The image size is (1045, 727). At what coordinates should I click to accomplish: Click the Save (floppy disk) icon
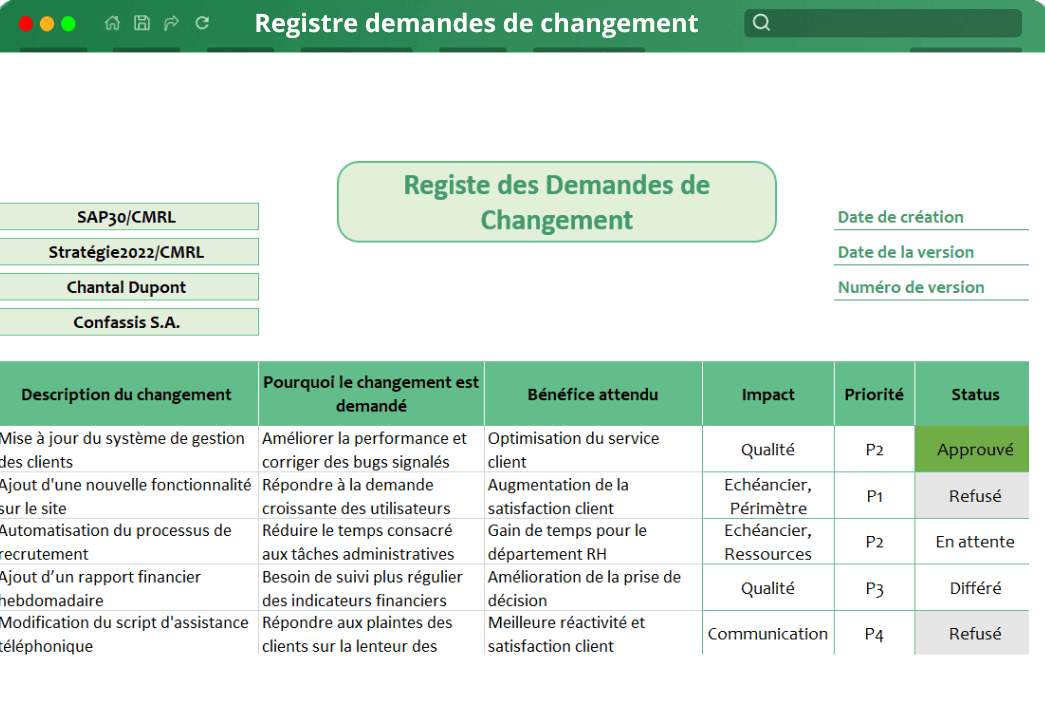(142, 22)
